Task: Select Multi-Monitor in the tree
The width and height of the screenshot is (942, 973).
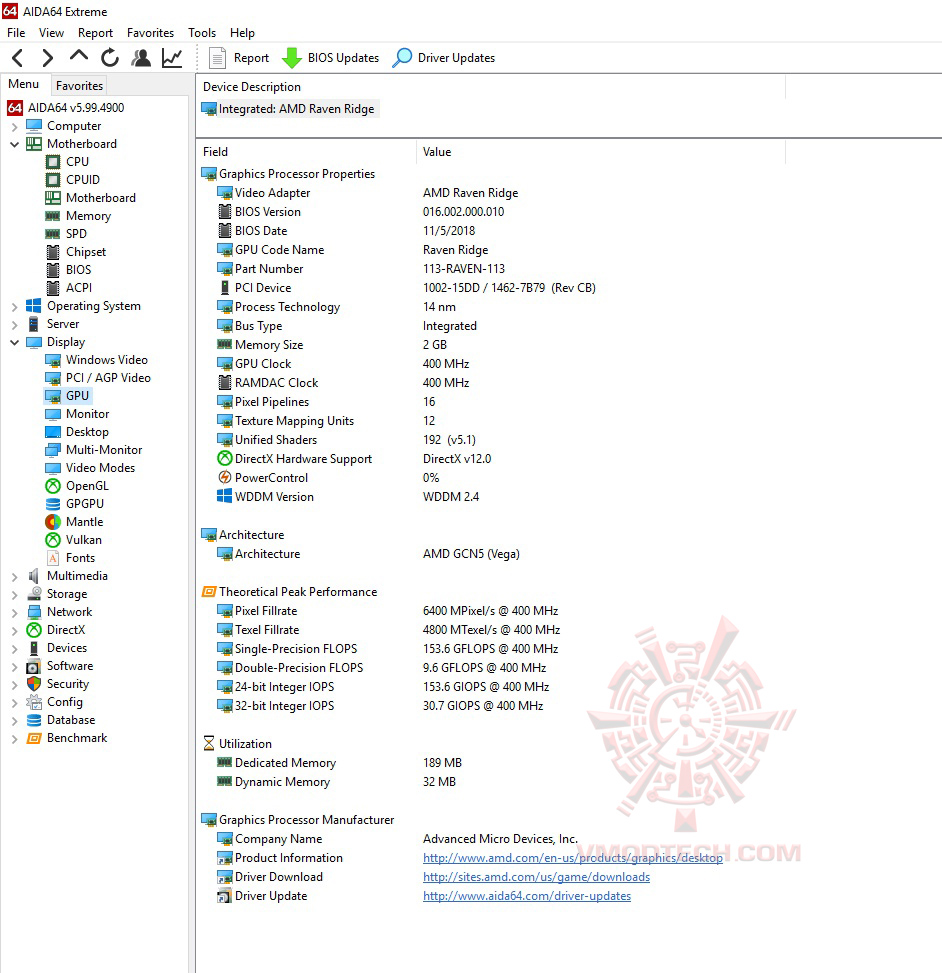Action: (x=104, y=450)
